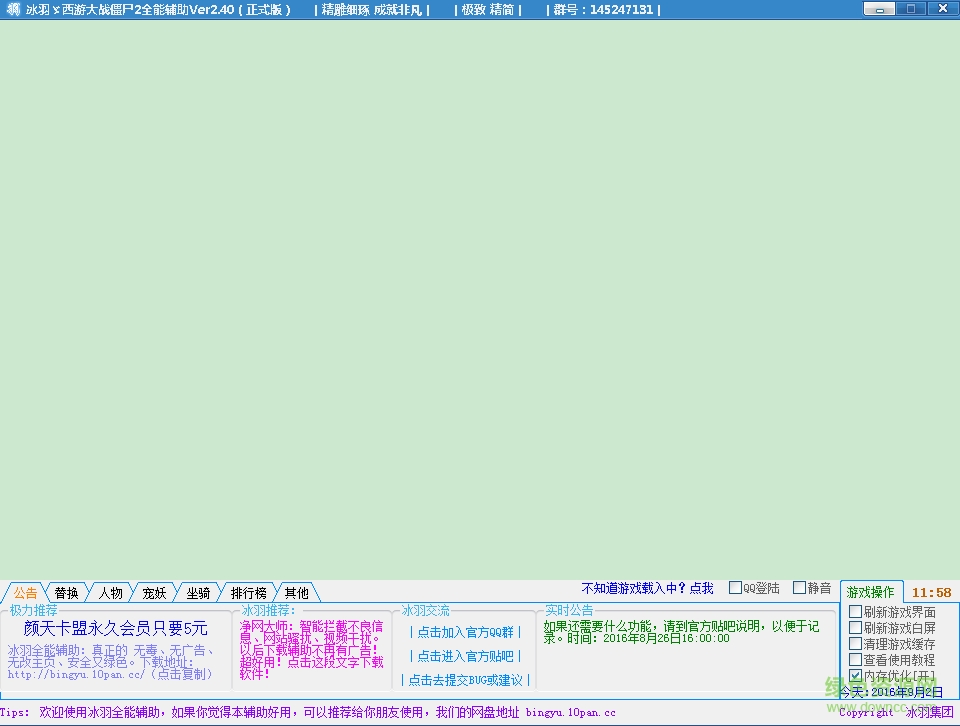The image size is (960, 726).
Task: Click 点击去提交BUG或建议 to report bugs
Action: point(465,680)
